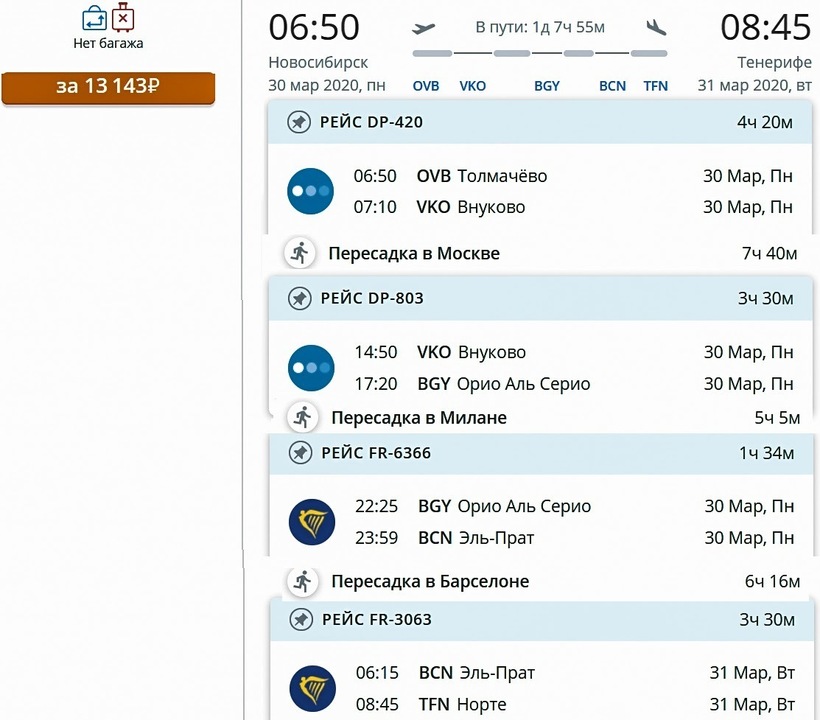This screenshot has width=820, height=720.
Task: Click the 'В пути: 1д 7ч 55м' duration text
Action: (540, 27)
